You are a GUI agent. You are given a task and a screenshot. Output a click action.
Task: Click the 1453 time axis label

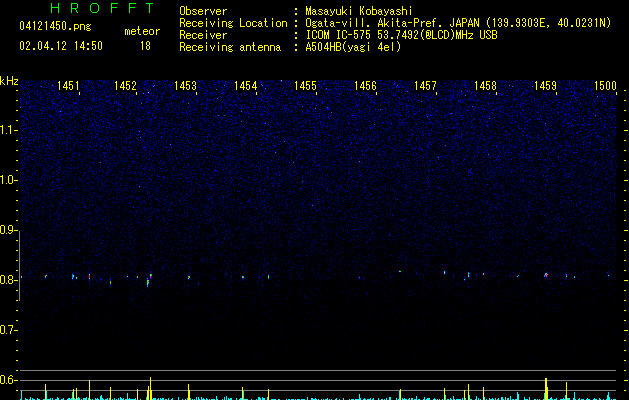[185, 86]
